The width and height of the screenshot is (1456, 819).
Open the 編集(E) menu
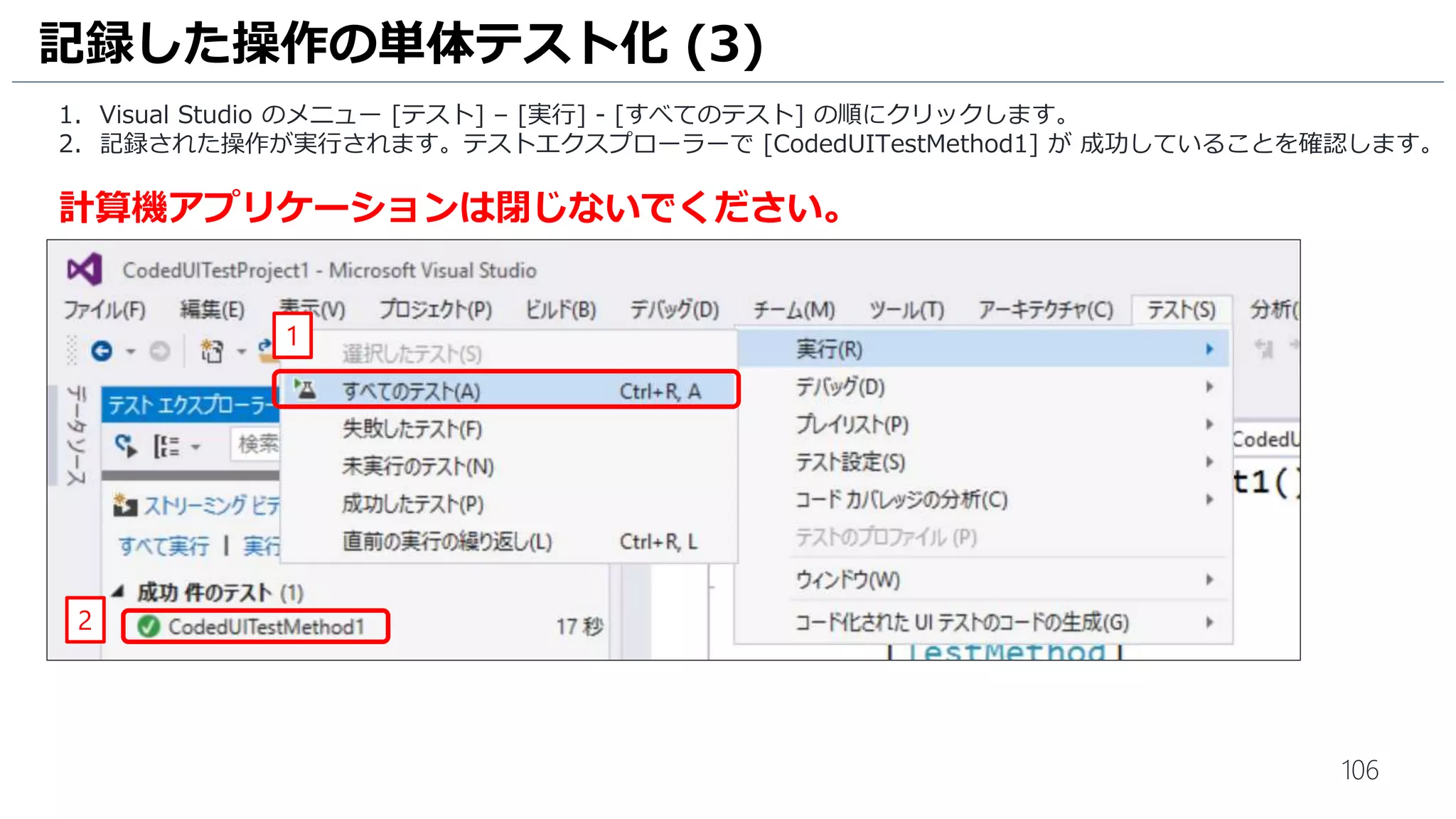(212, 310)
